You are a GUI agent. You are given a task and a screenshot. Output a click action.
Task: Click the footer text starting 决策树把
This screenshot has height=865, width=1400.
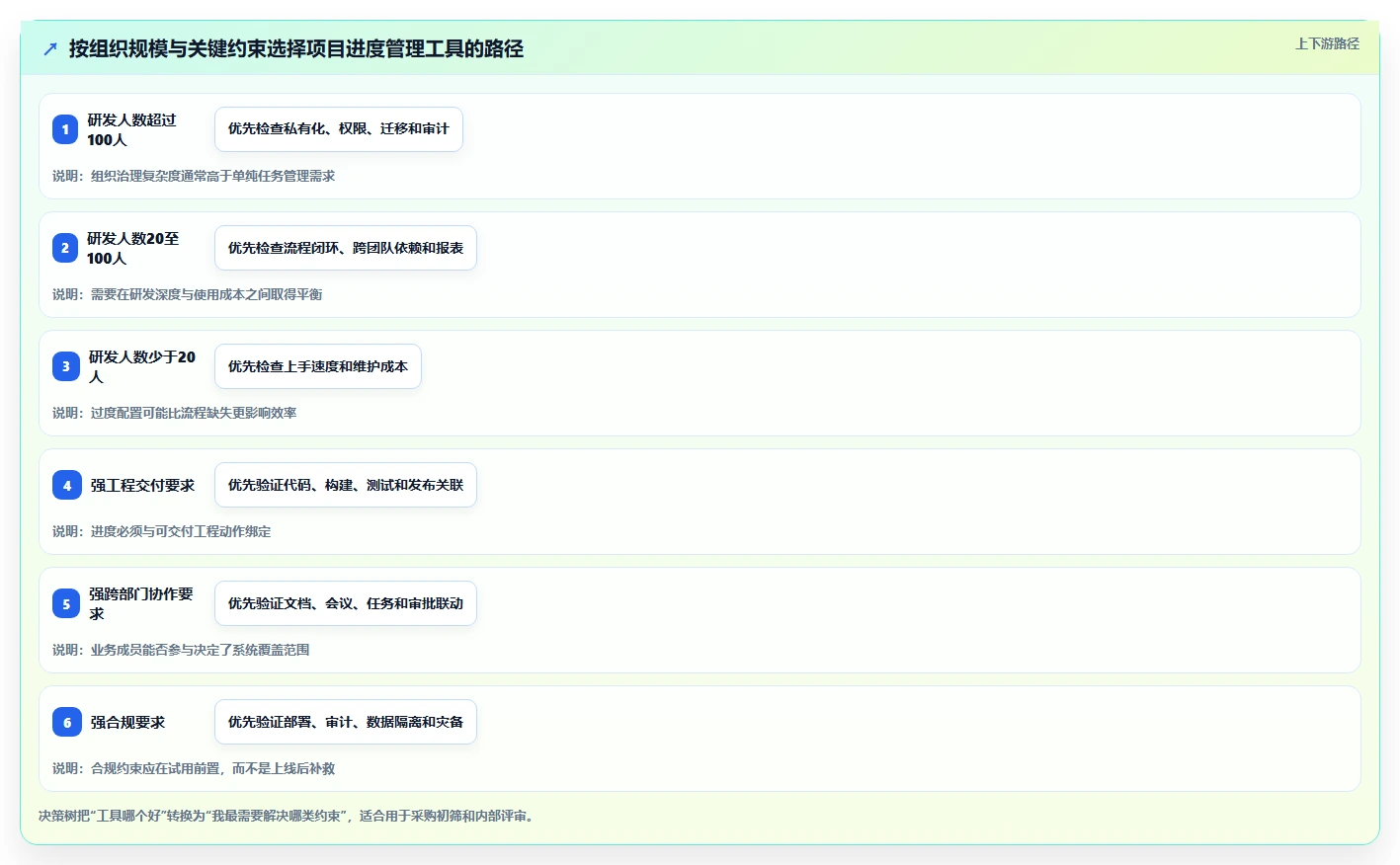click(x=288, y=816)
